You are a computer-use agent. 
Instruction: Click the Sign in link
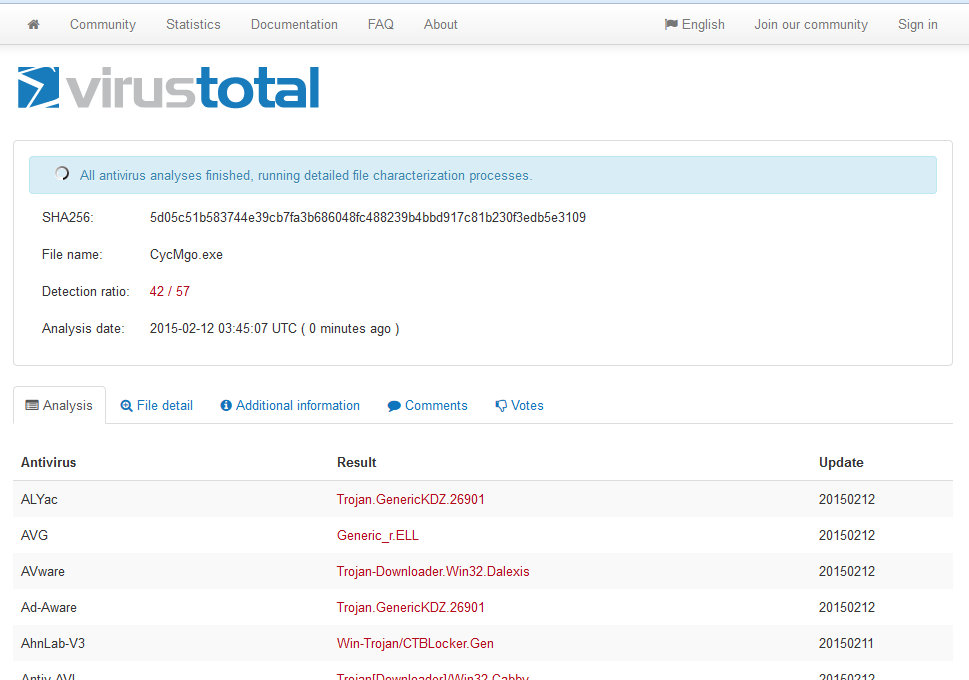tap(918, 25)
